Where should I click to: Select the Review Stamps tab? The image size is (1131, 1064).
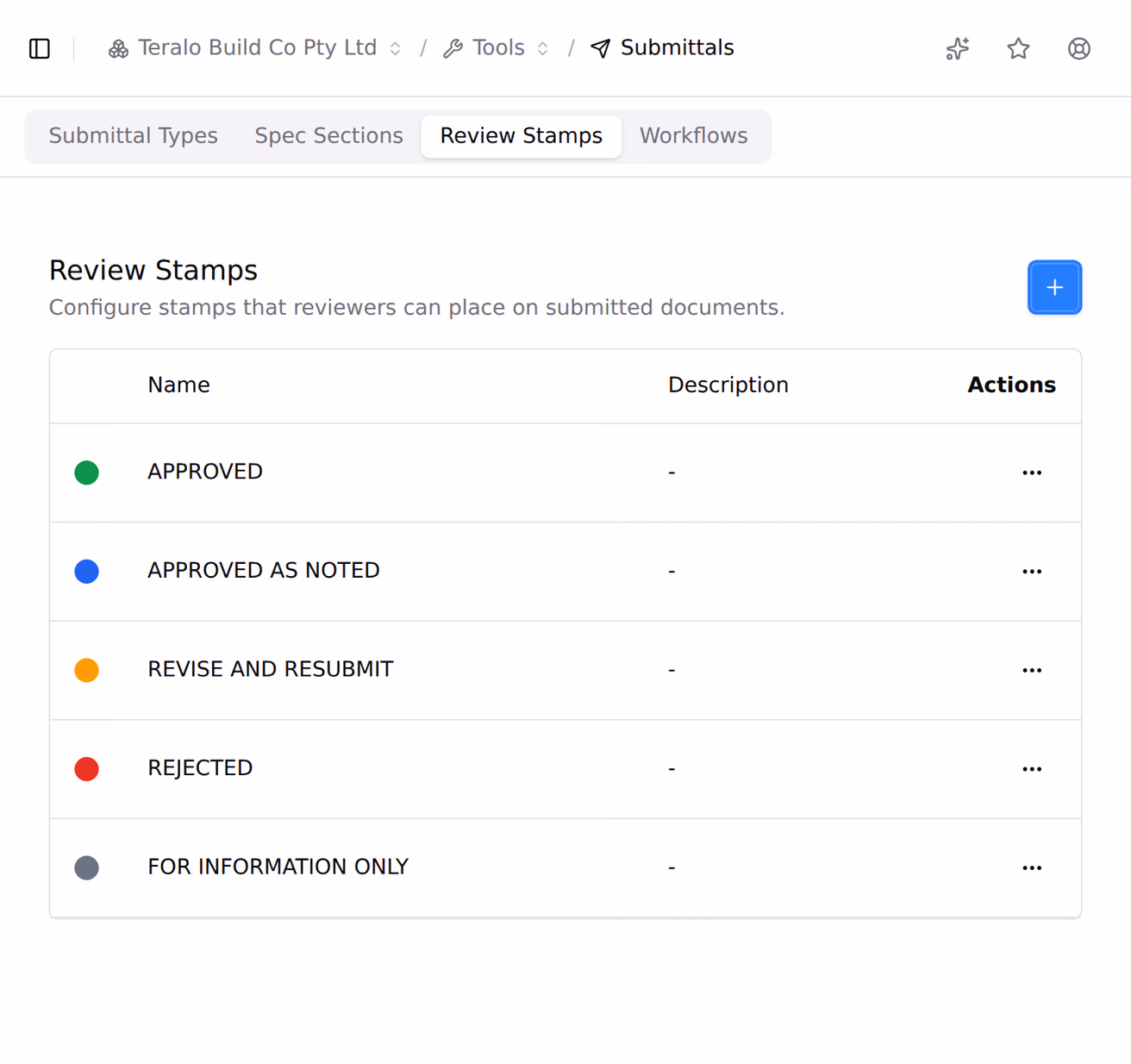(x=522, y=136)
